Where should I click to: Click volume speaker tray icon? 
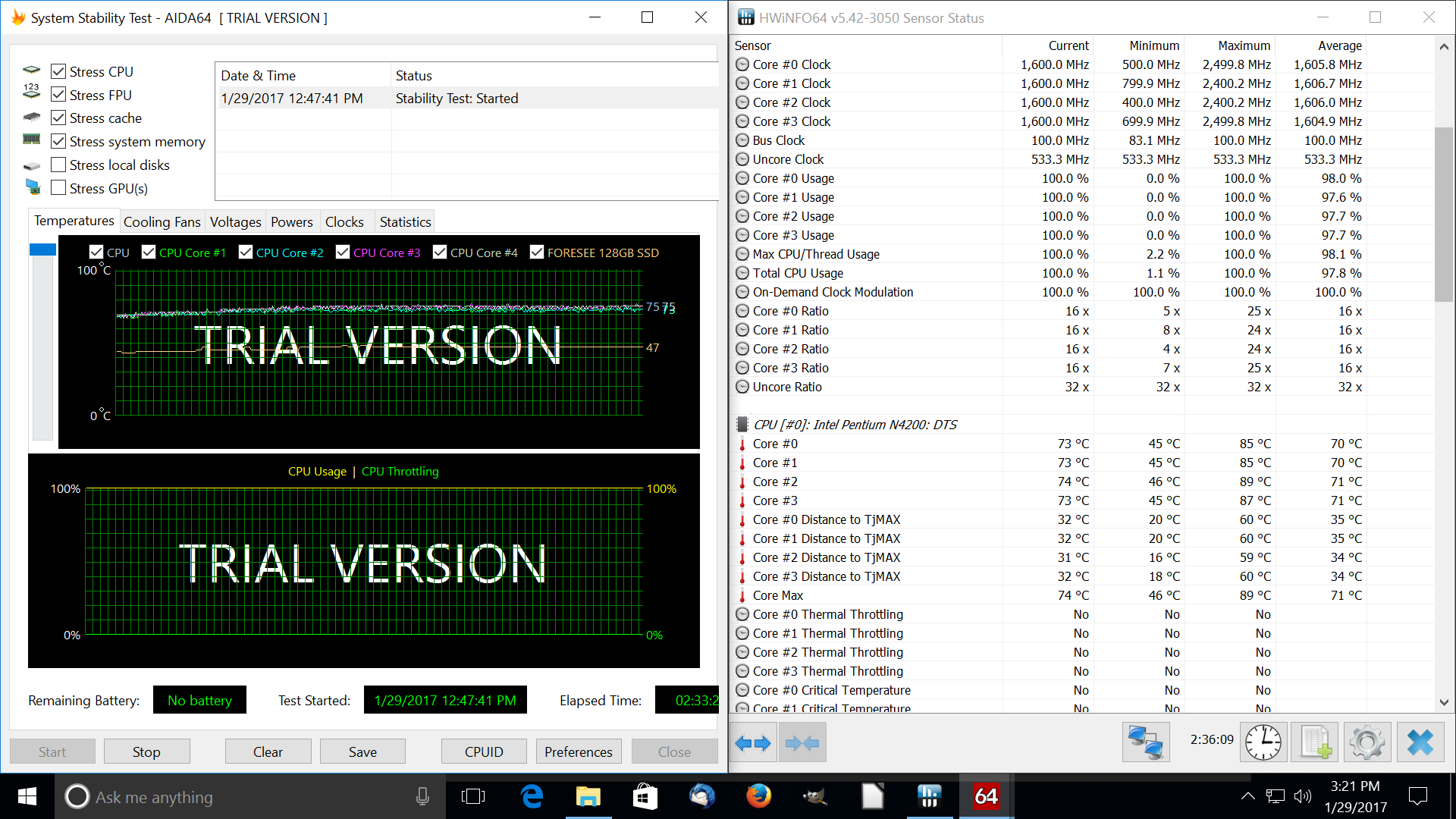pyautogui.click(x=1302, y=796)
